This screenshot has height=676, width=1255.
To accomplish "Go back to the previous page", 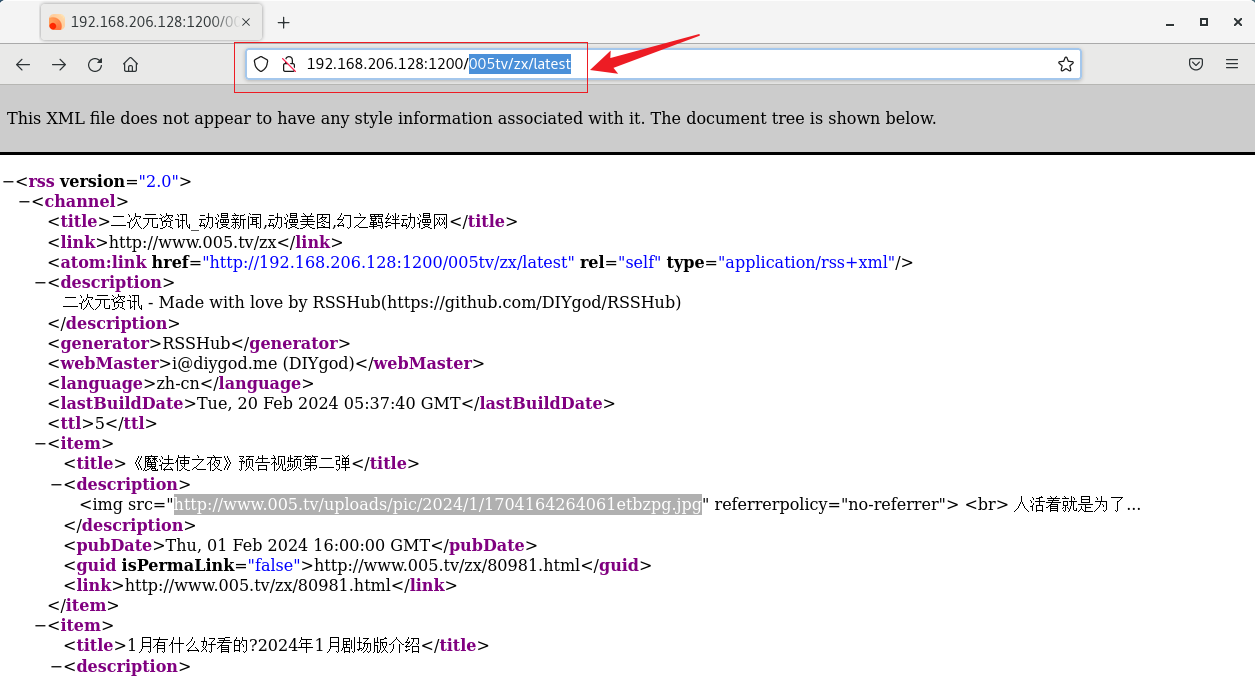I will 23,64.
